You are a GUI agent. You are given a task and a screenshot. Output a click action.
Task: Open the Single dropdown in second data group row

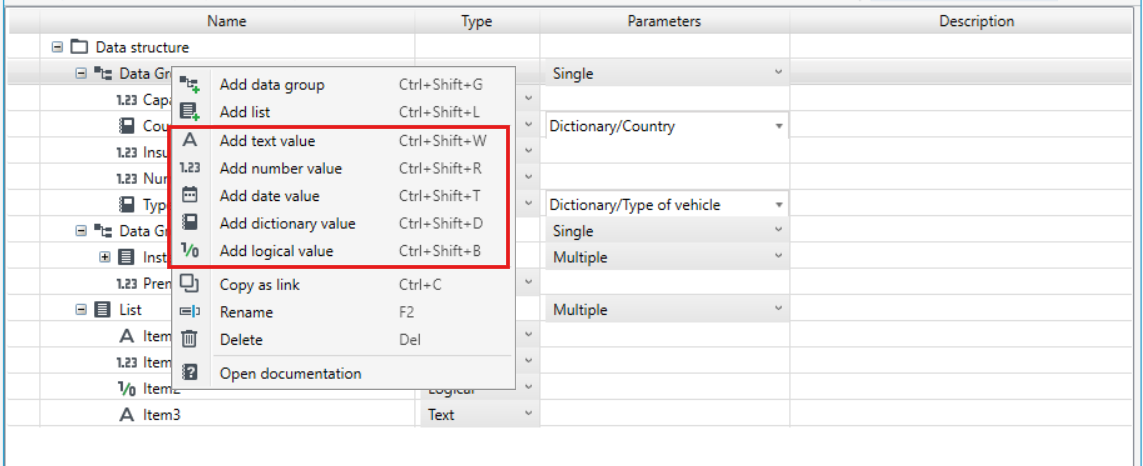pyautogui.click(x=666, y=231)
